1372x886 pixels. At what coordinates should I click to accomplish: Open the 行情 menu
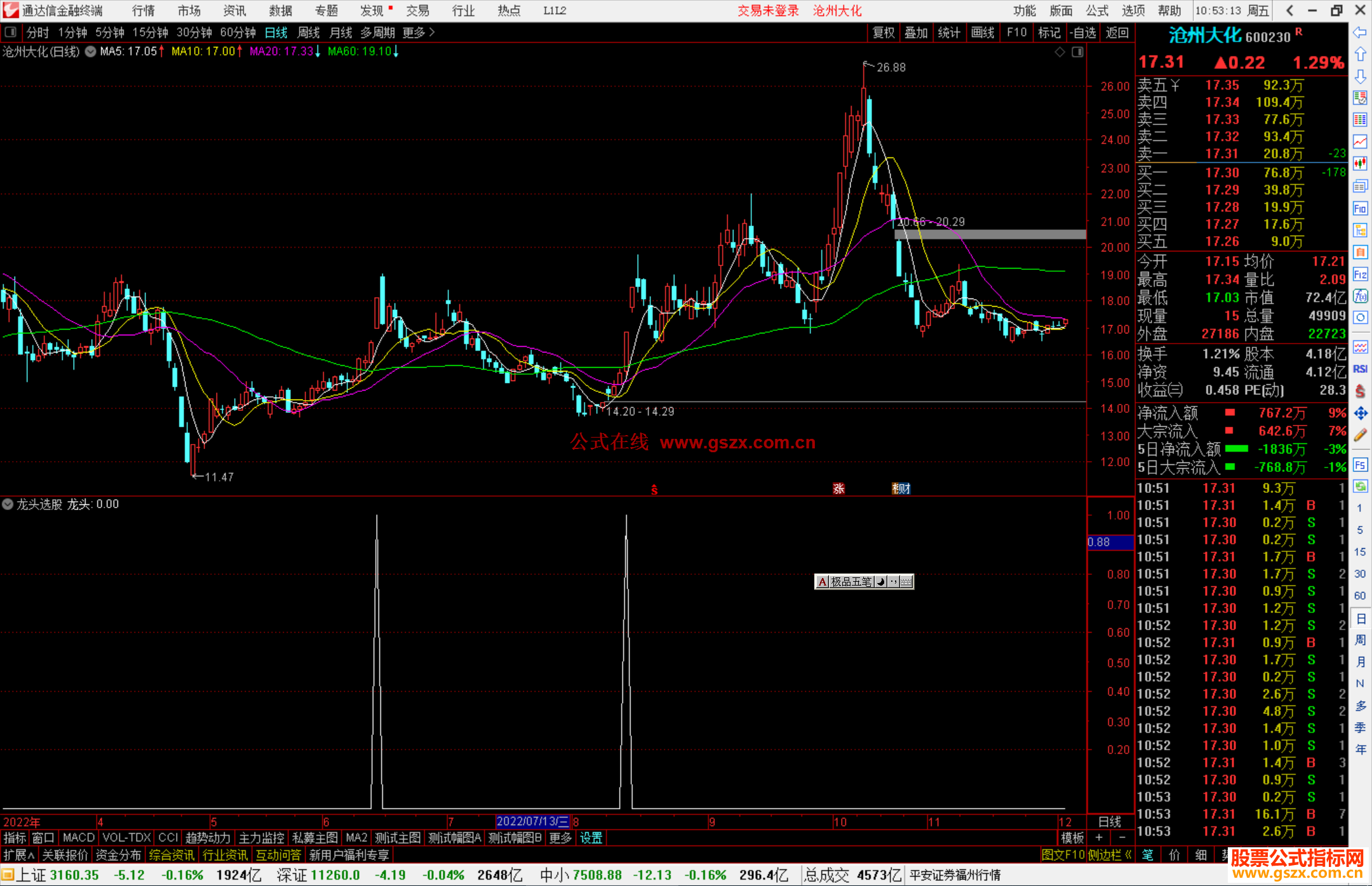[x=143, y=11]
